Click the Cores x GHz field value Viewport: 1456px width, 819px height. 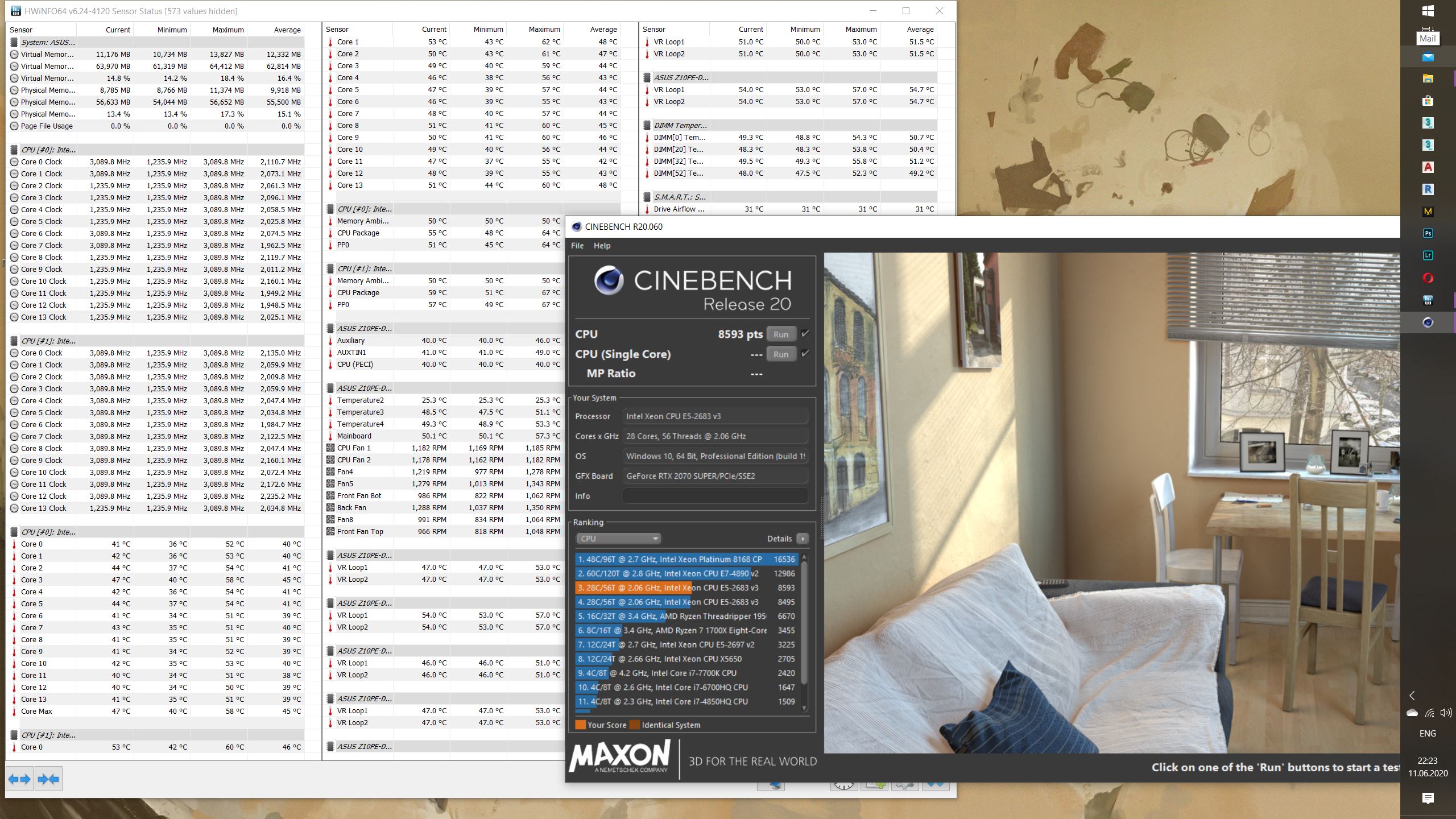pos(715,436)
